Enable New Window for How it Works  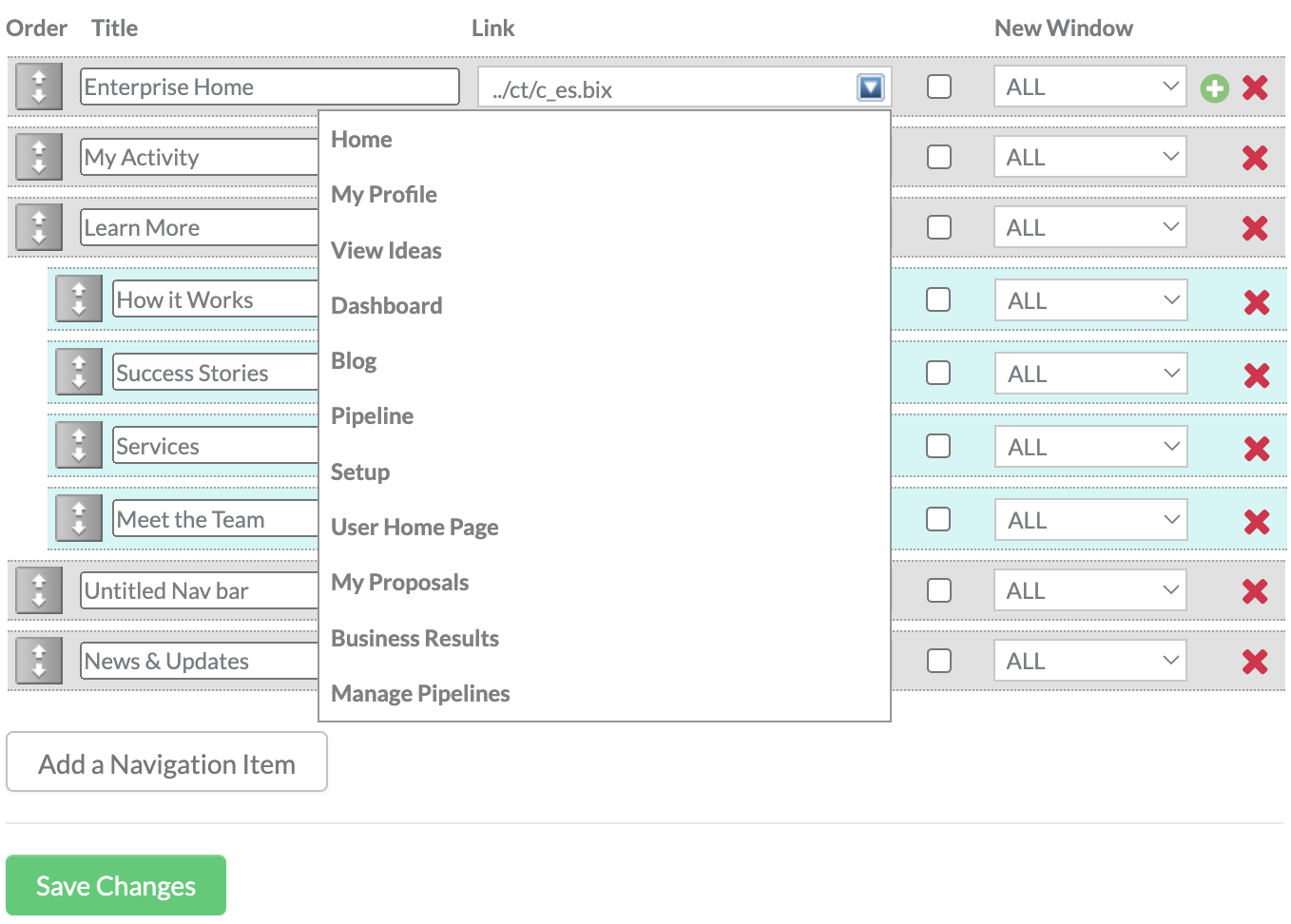pyautogui.click(x=938, y=299)
